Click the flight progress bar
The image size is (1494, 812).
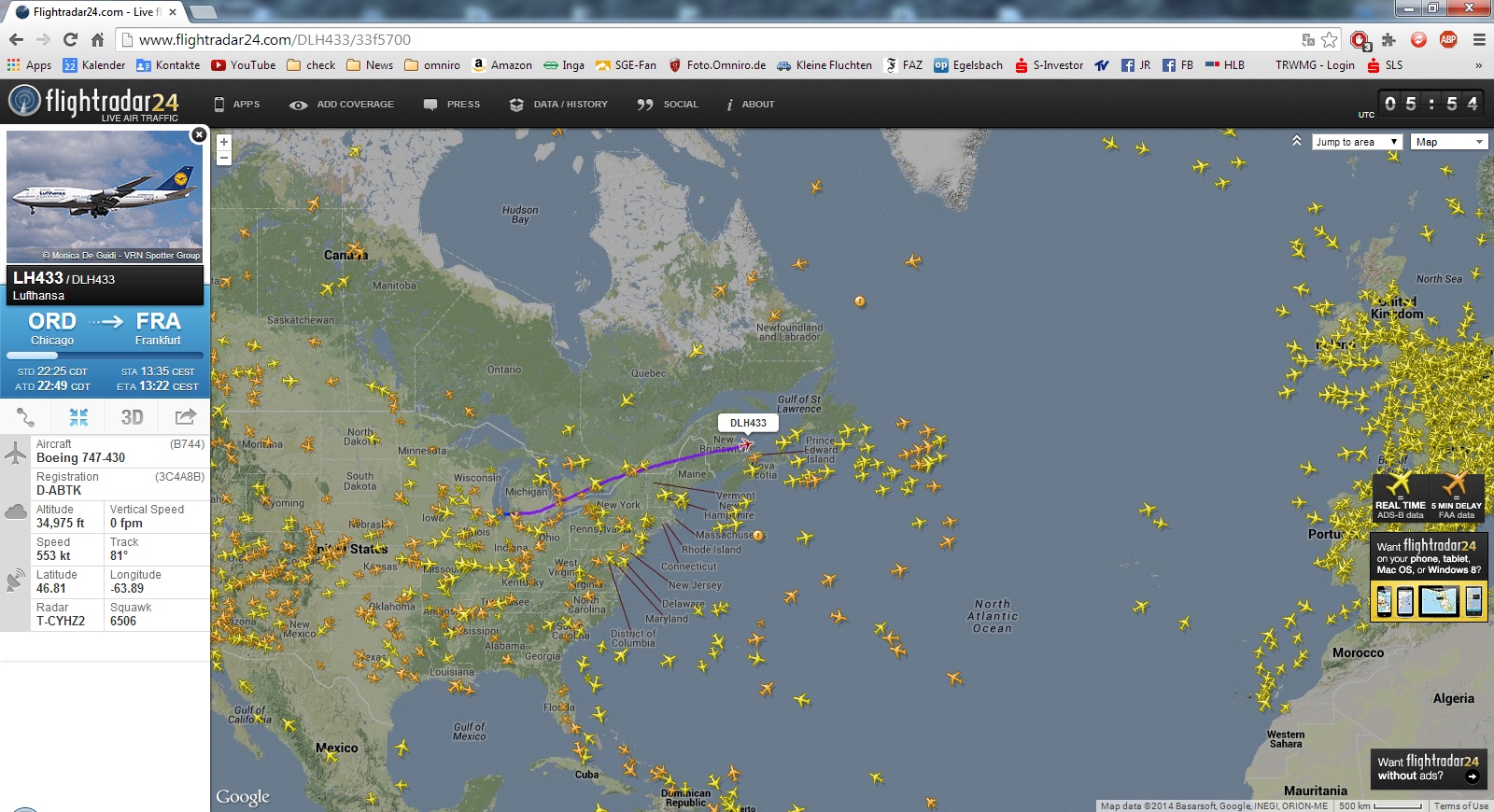105,356
